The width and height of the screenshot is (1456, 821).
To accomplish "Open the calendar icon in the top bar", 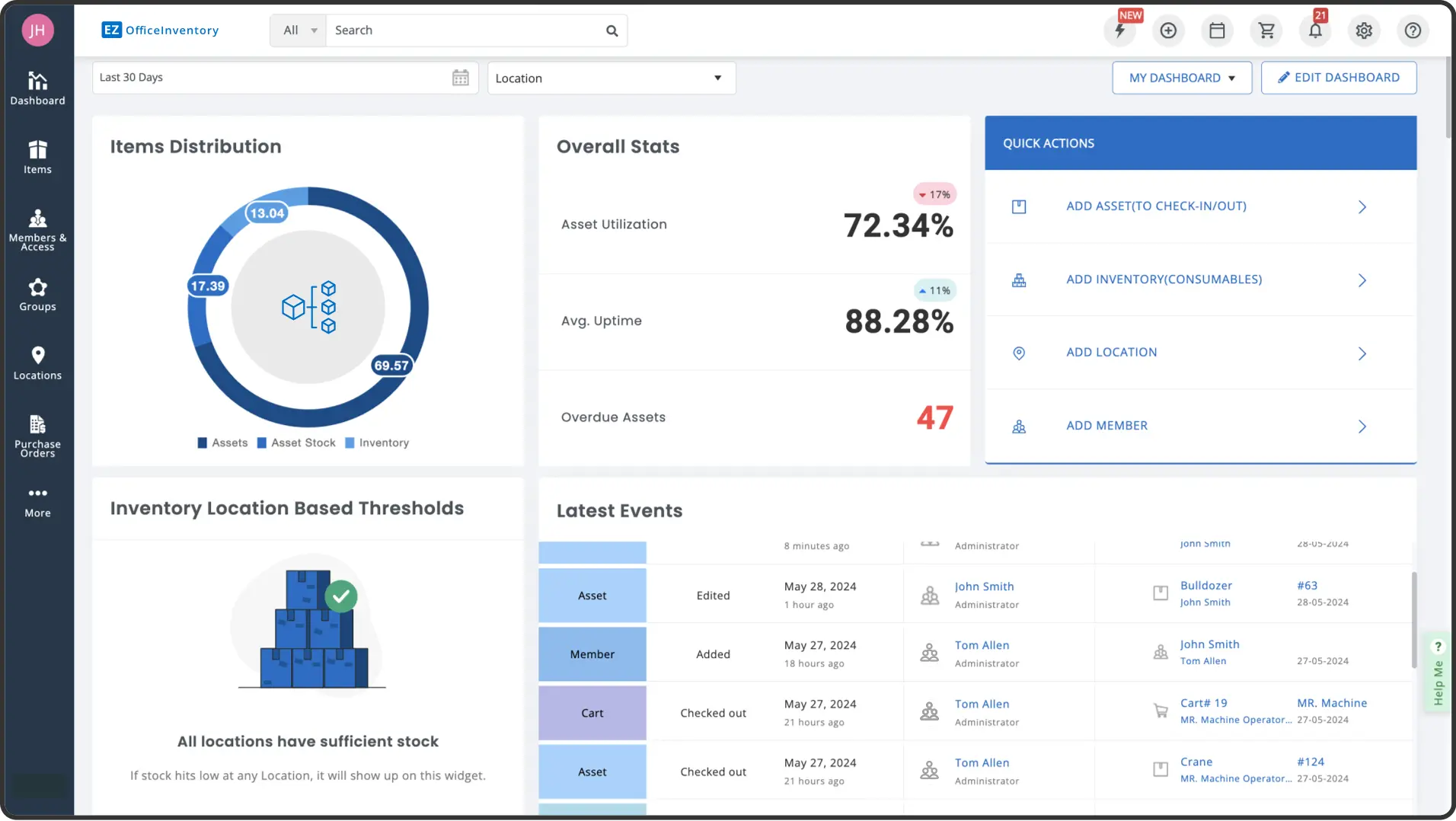I will pyautogui.click(x=1217, y=30).
